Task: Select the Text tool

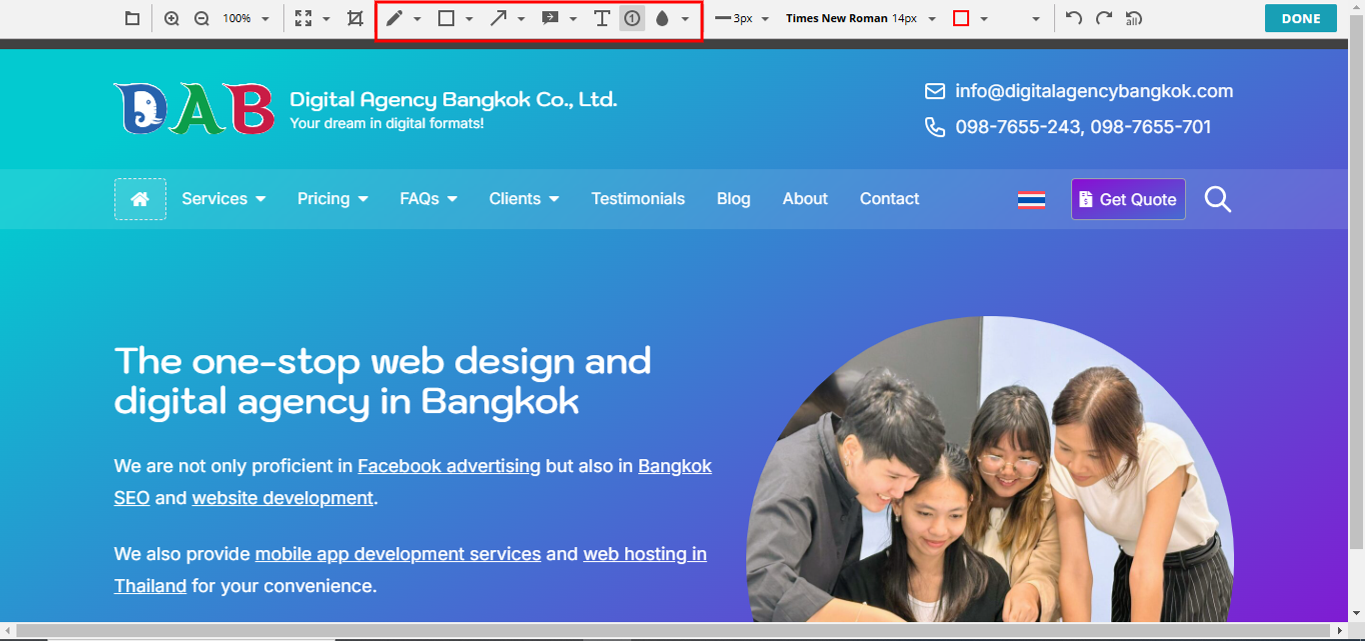Action: click(x=602, y=19)
